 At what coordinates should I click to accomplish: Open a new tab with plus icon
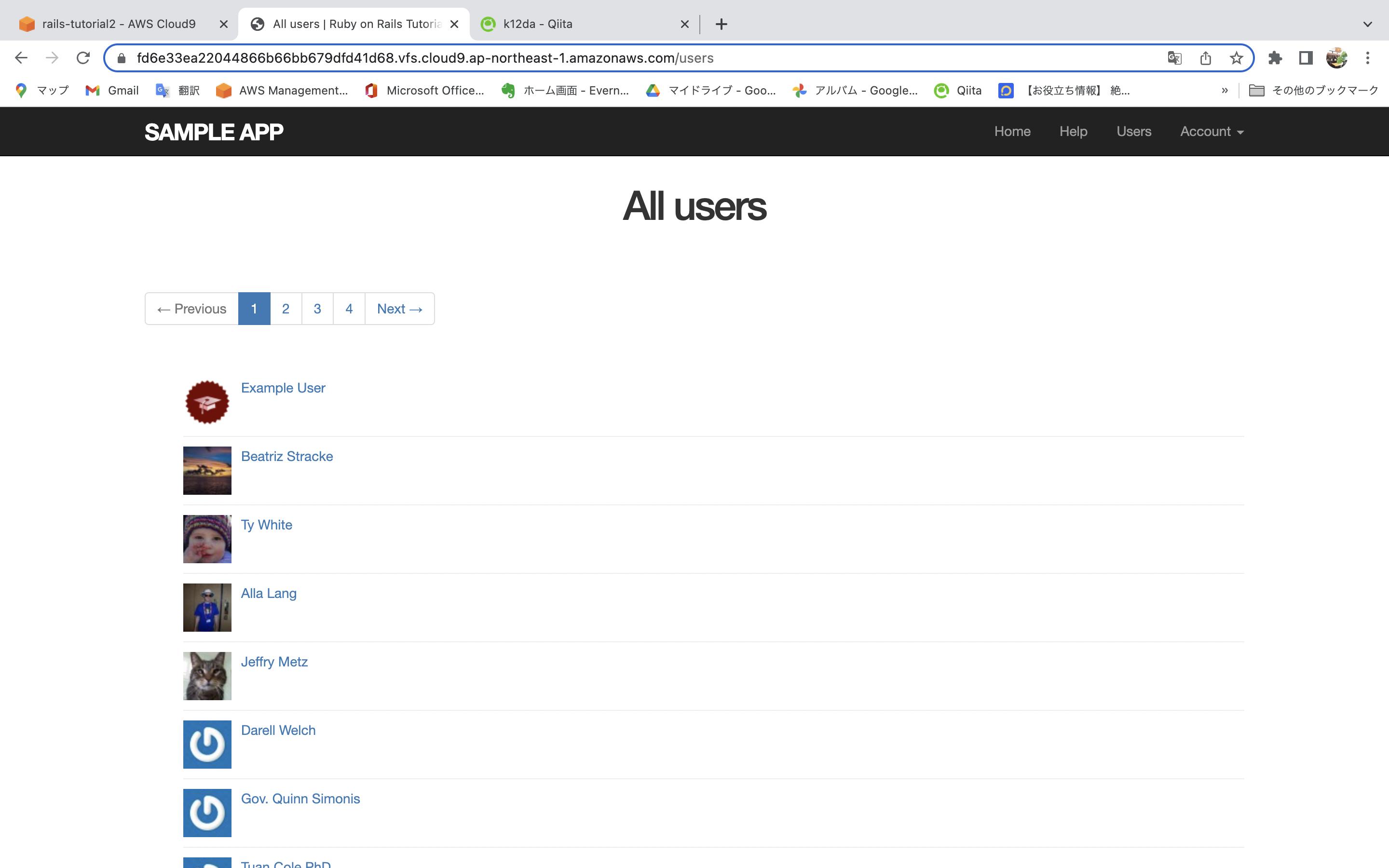(x=722, y=24)
